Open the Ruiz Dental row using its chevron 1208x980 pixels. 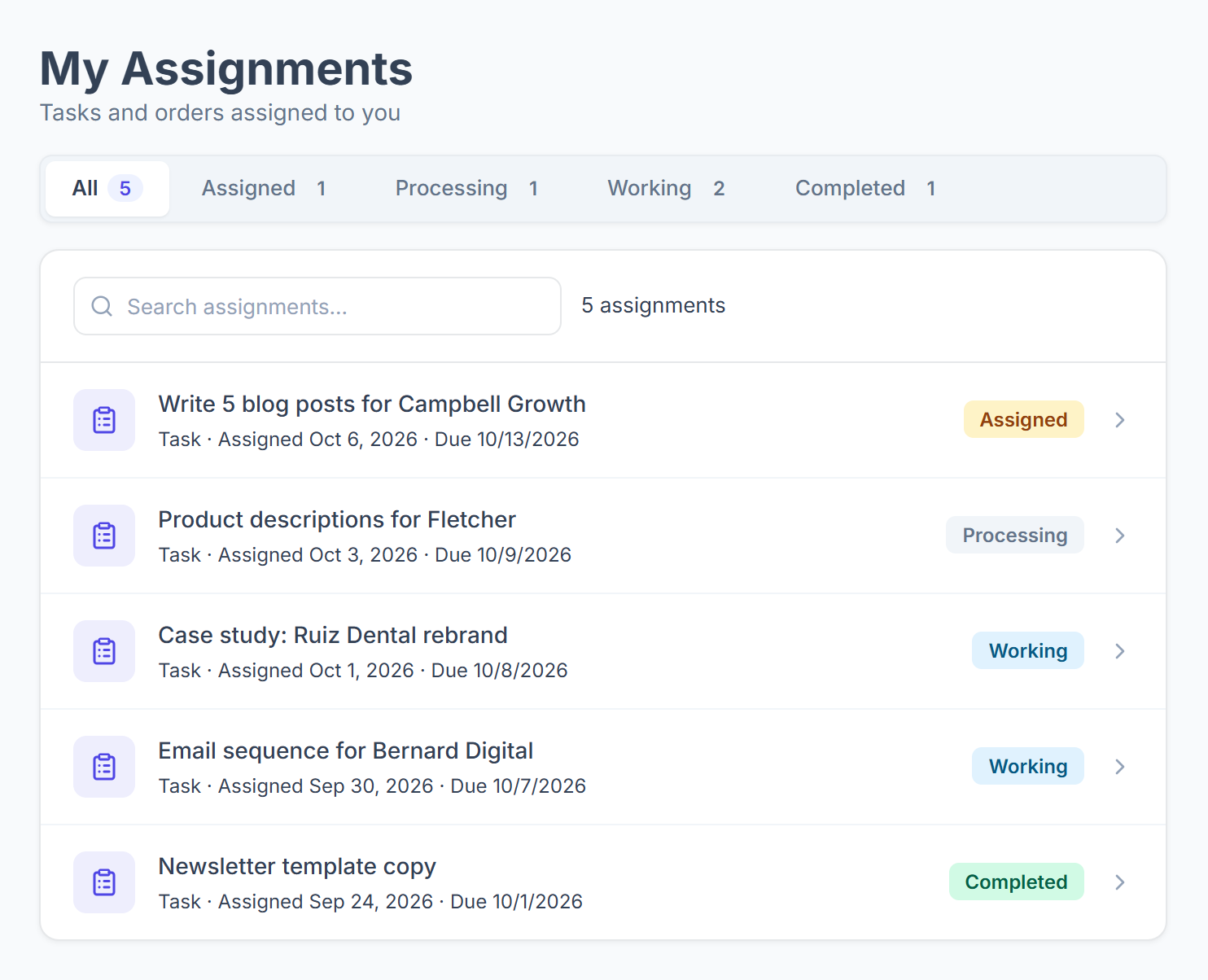click(x=1120, y=651)
